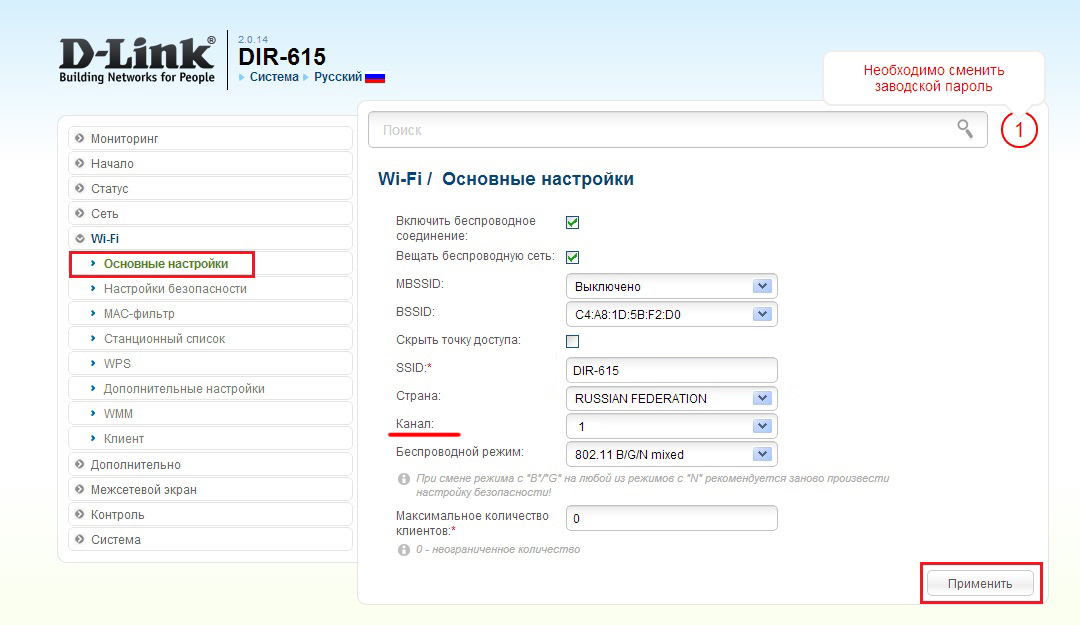Open МАС-фильтр submenu item

210,314
